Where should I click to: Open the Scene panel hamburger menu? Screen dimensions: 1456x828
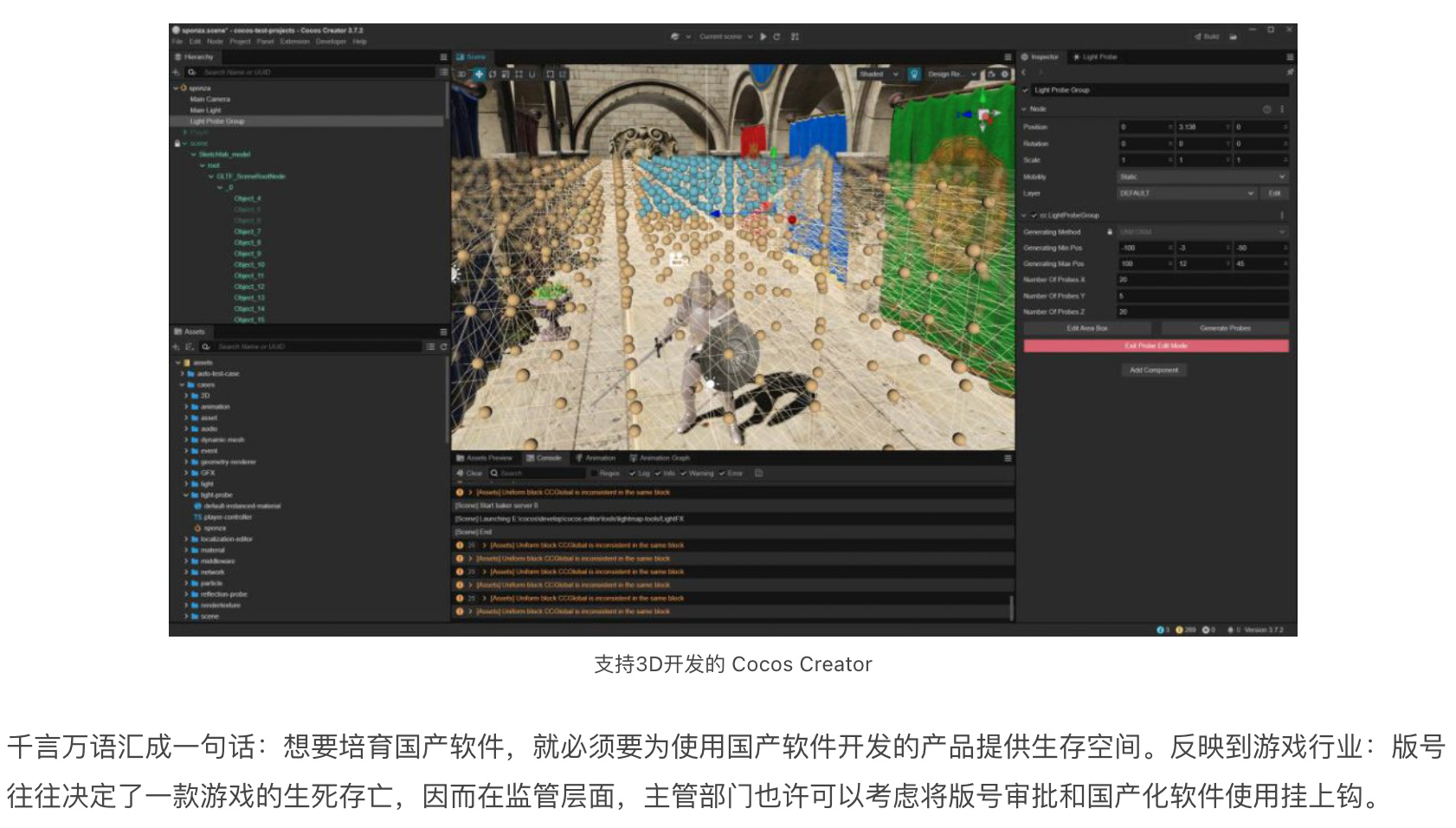coord(1008,57)
